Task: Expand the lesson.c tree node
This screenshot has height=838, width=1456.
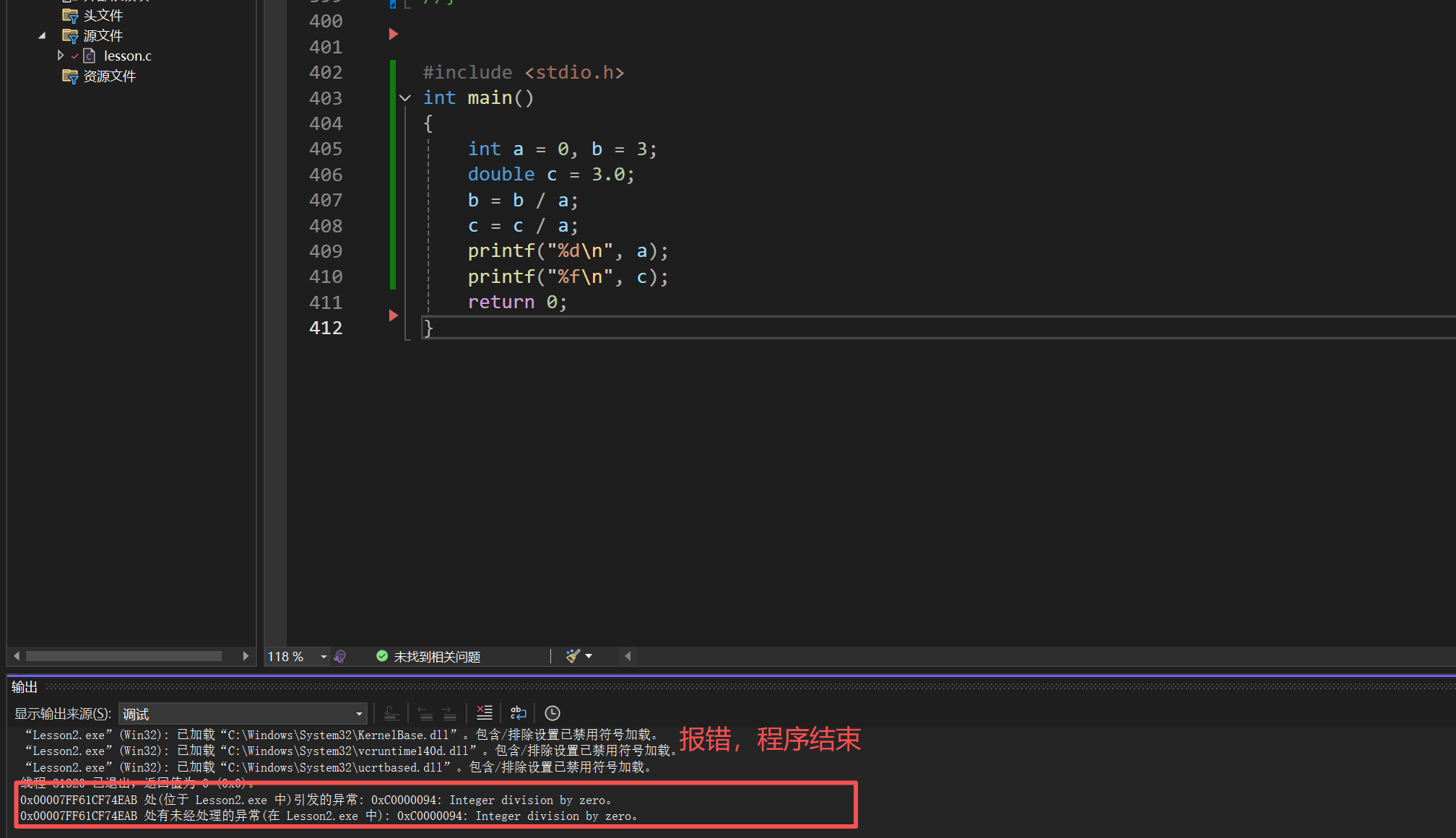Action: (x=61, y=56)
